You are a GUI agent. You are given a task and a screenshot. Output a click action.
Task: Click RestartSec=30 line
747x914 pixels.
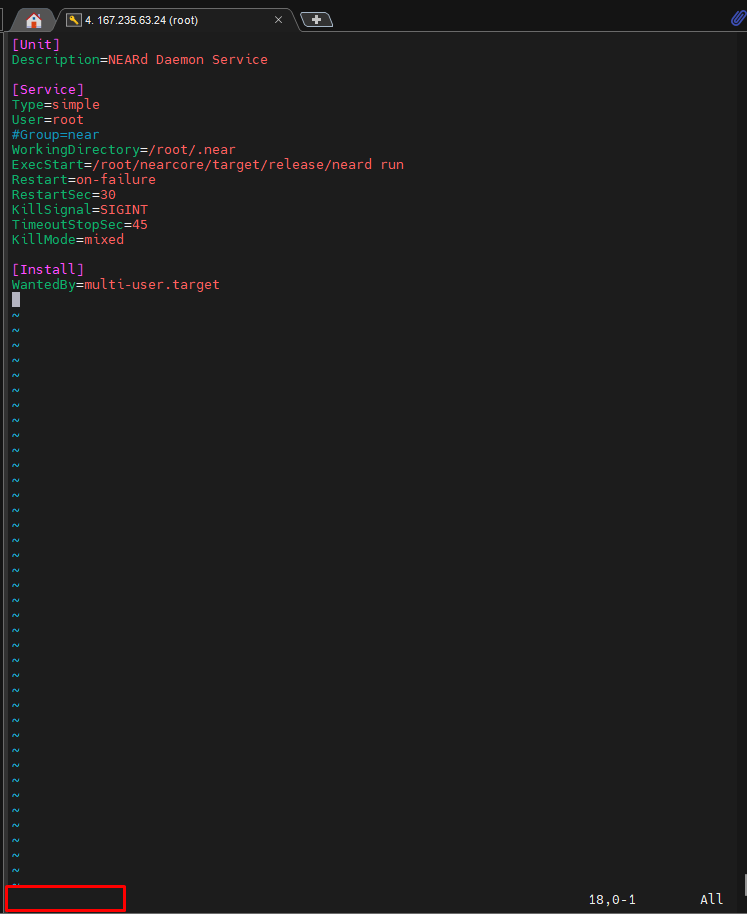[64, 195]
